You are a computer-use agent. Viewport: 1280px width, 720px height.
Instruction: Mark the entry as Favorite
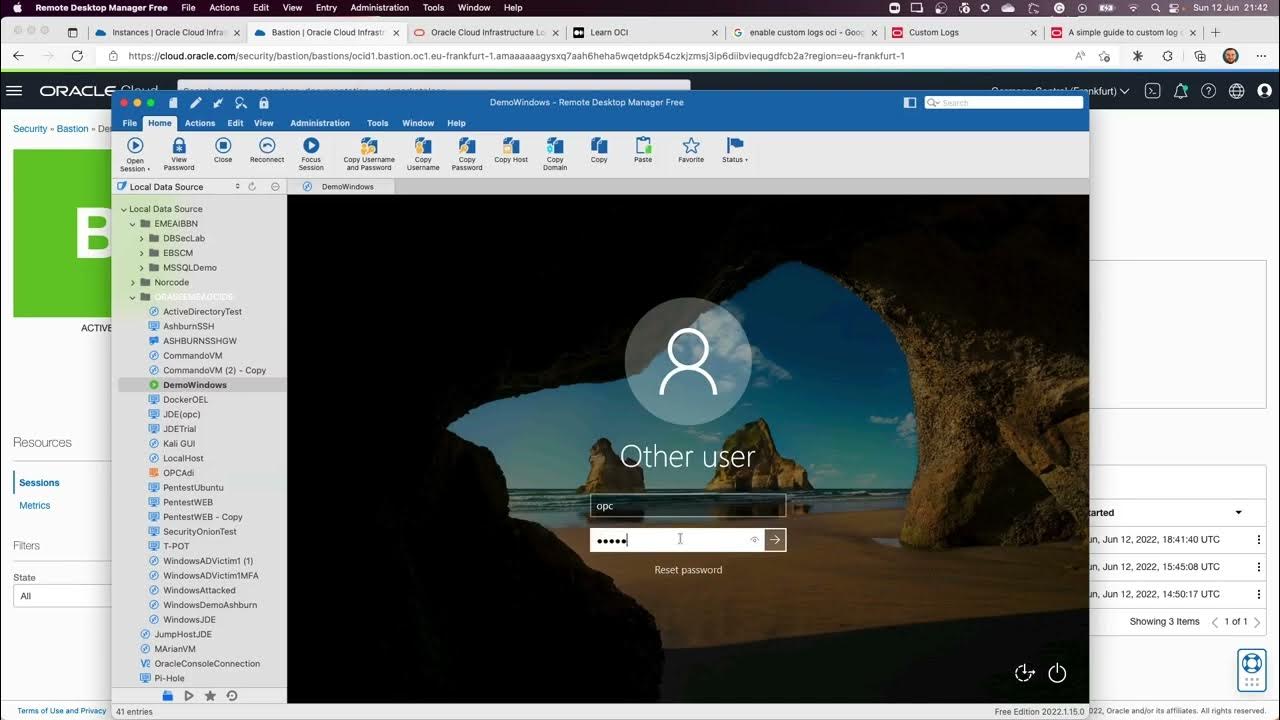tap(691, 150)
